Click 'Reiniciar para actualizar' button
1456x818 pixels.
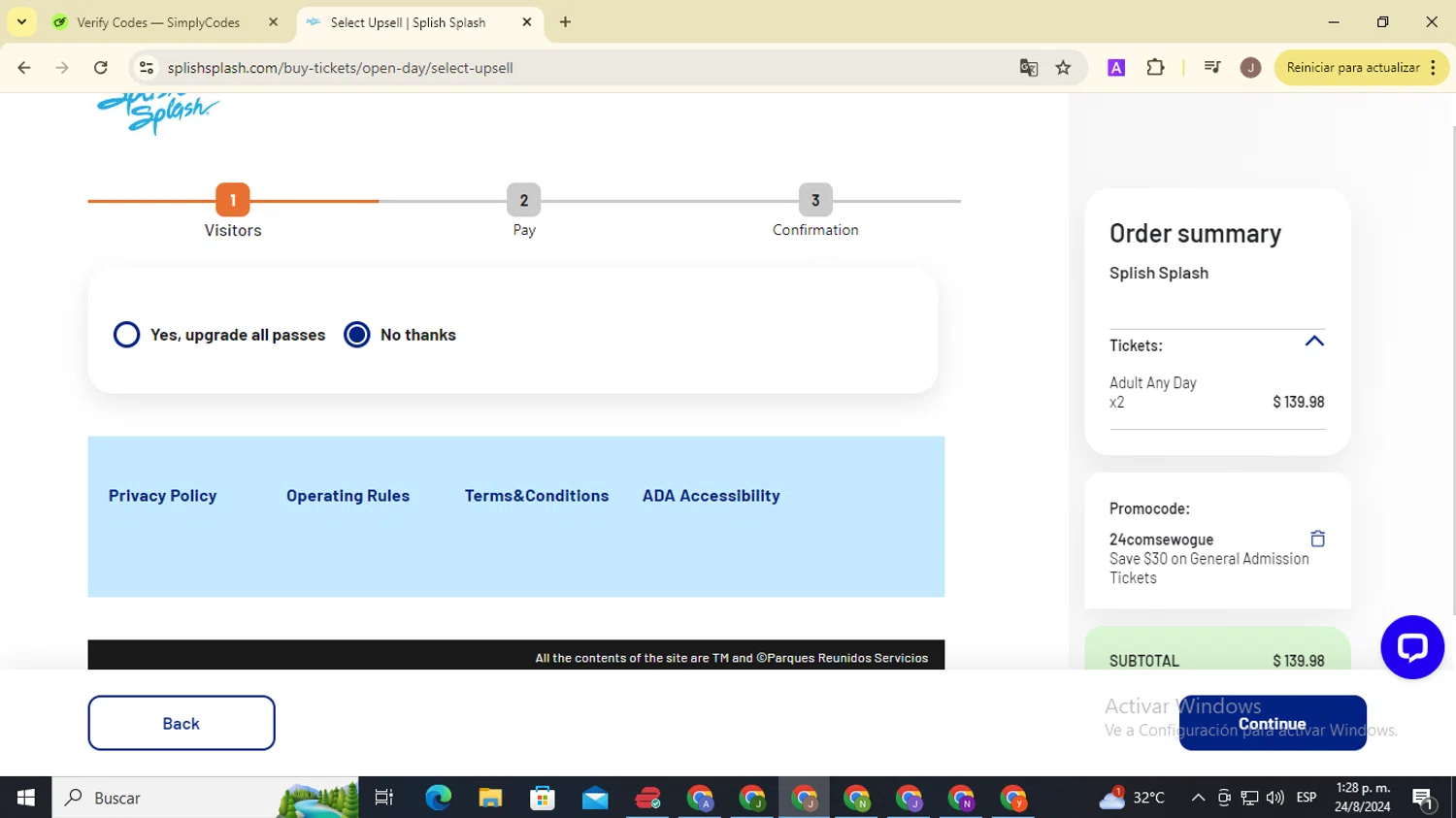(1353, 68)
